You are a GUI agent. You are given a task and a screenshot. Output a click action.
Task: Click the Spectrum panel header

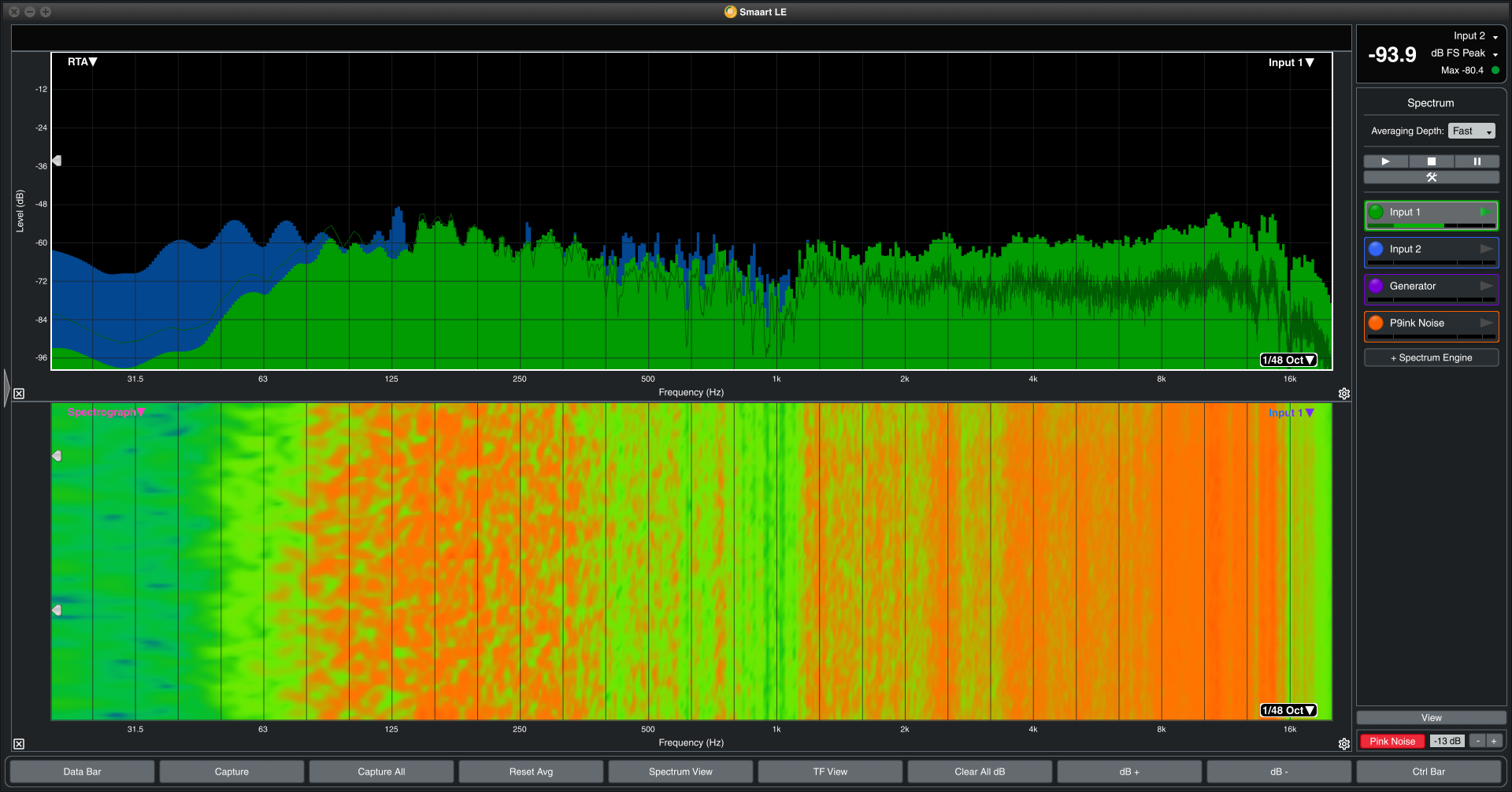[x=1431, y=103]
